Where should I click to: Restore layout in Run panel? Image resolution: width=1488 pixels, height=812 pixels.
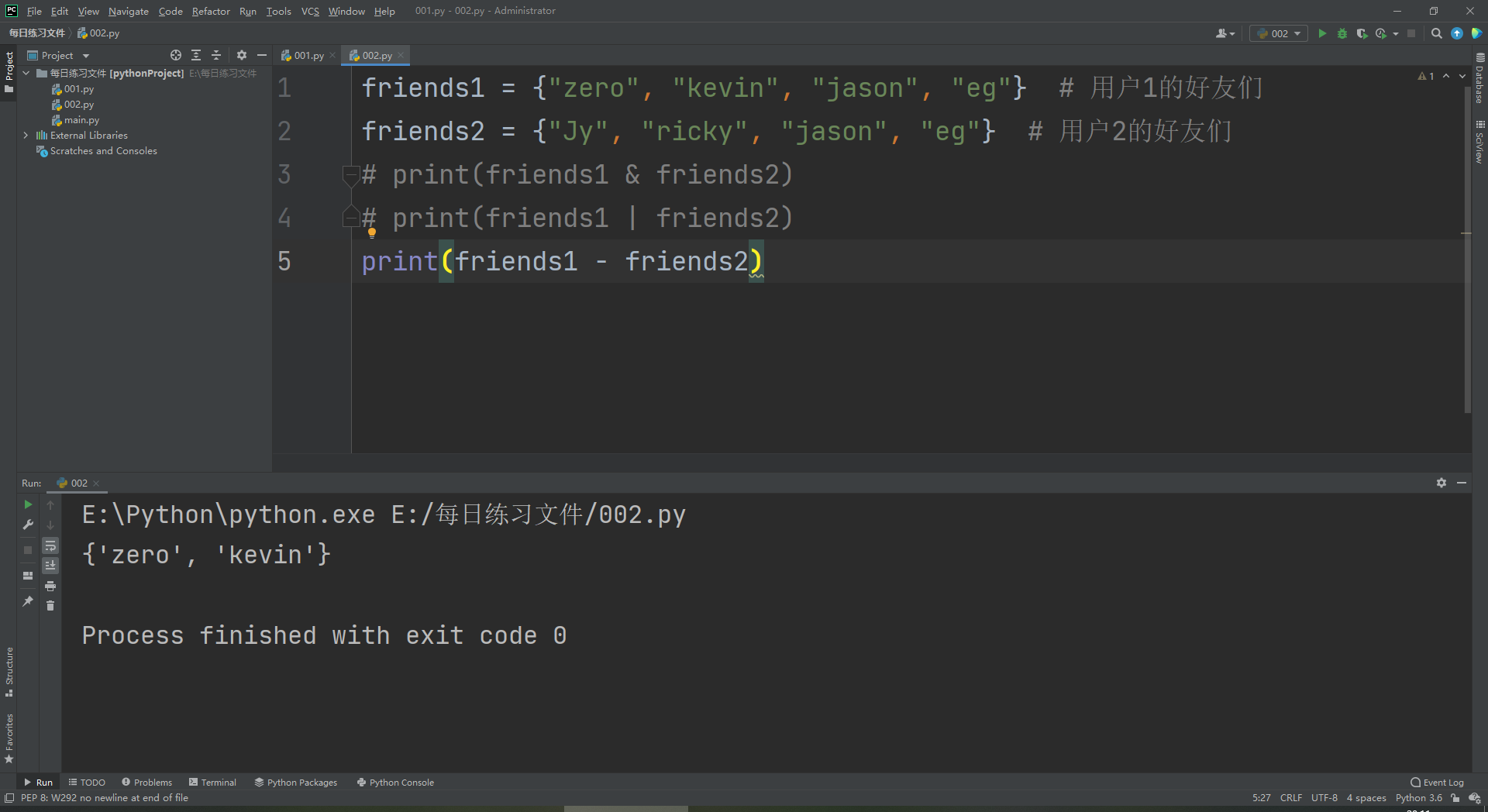pos(28,576)
